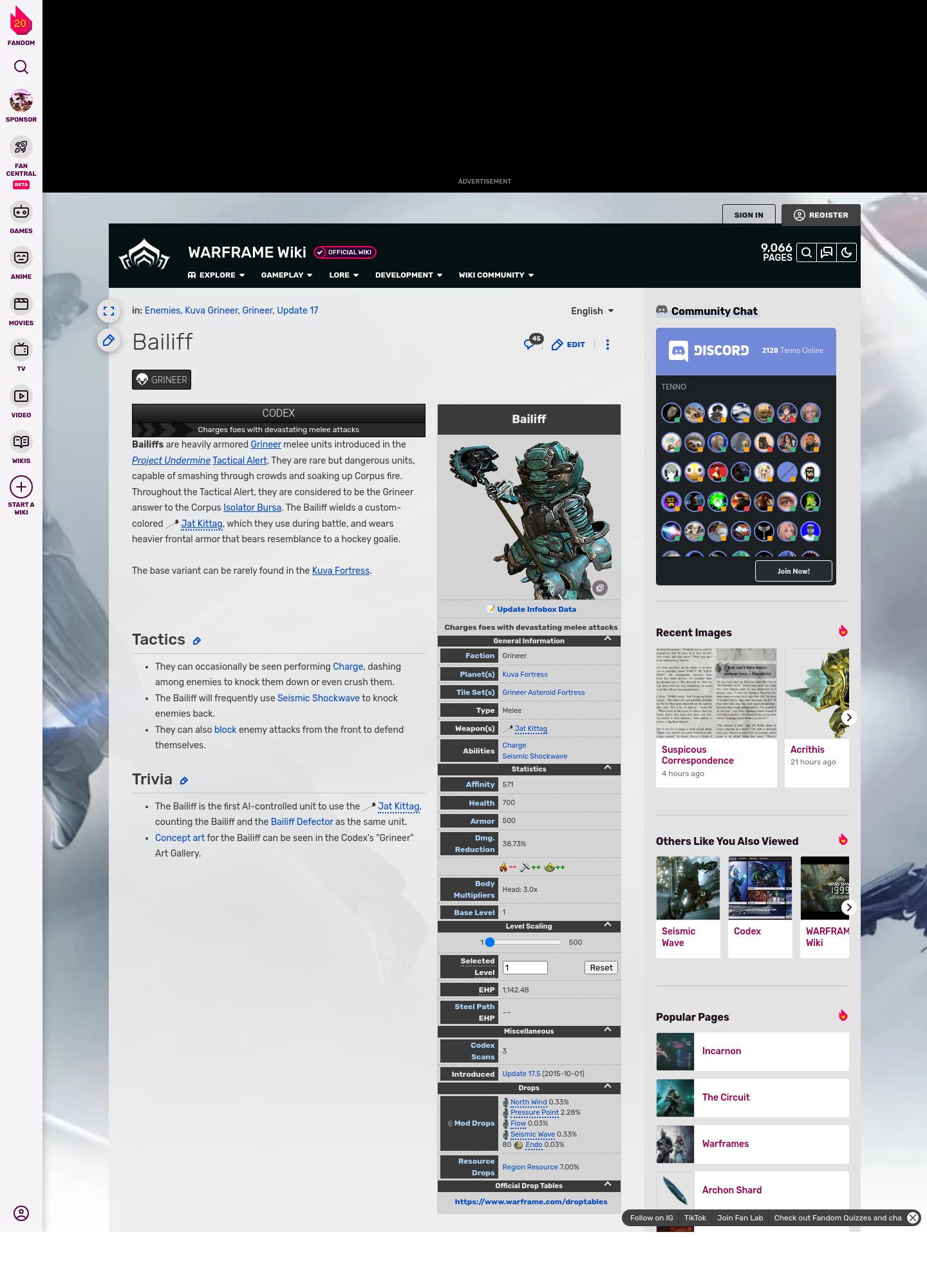Open the TV sidebar icon
Viewport: 927px width, 1288px height.
click(21, 350)
